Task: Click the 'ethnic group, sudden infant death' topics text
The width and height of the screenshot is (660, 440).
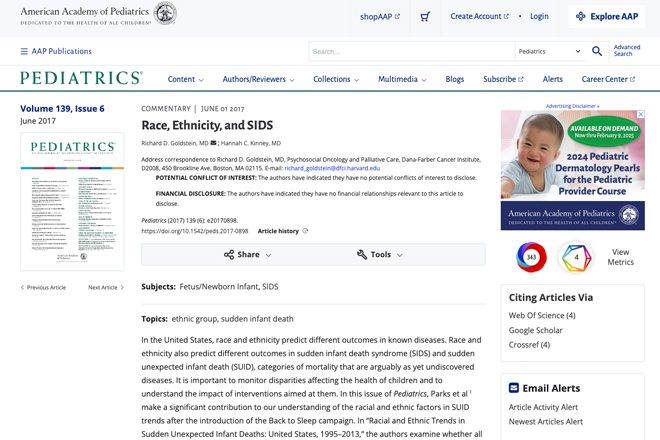Action: (x=232, y=319)
